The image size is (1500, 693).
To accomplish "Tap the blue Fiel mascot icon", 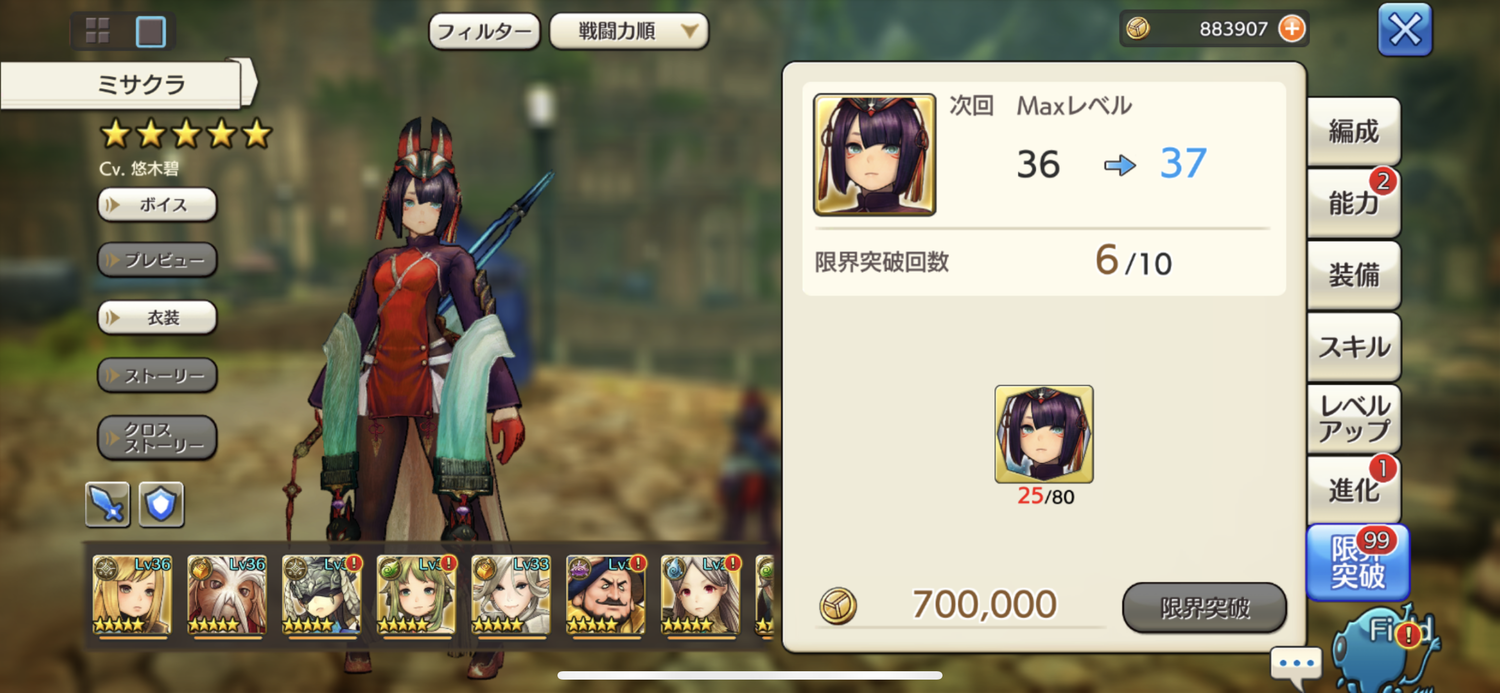I will (1383, 638).
